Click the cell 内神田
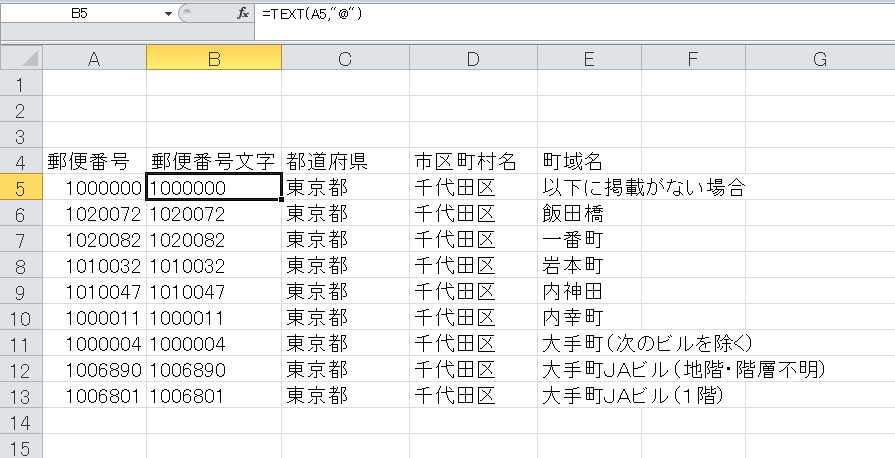This screenshot has height=458, width=895. pyautogui.click(x=589, y=292)
